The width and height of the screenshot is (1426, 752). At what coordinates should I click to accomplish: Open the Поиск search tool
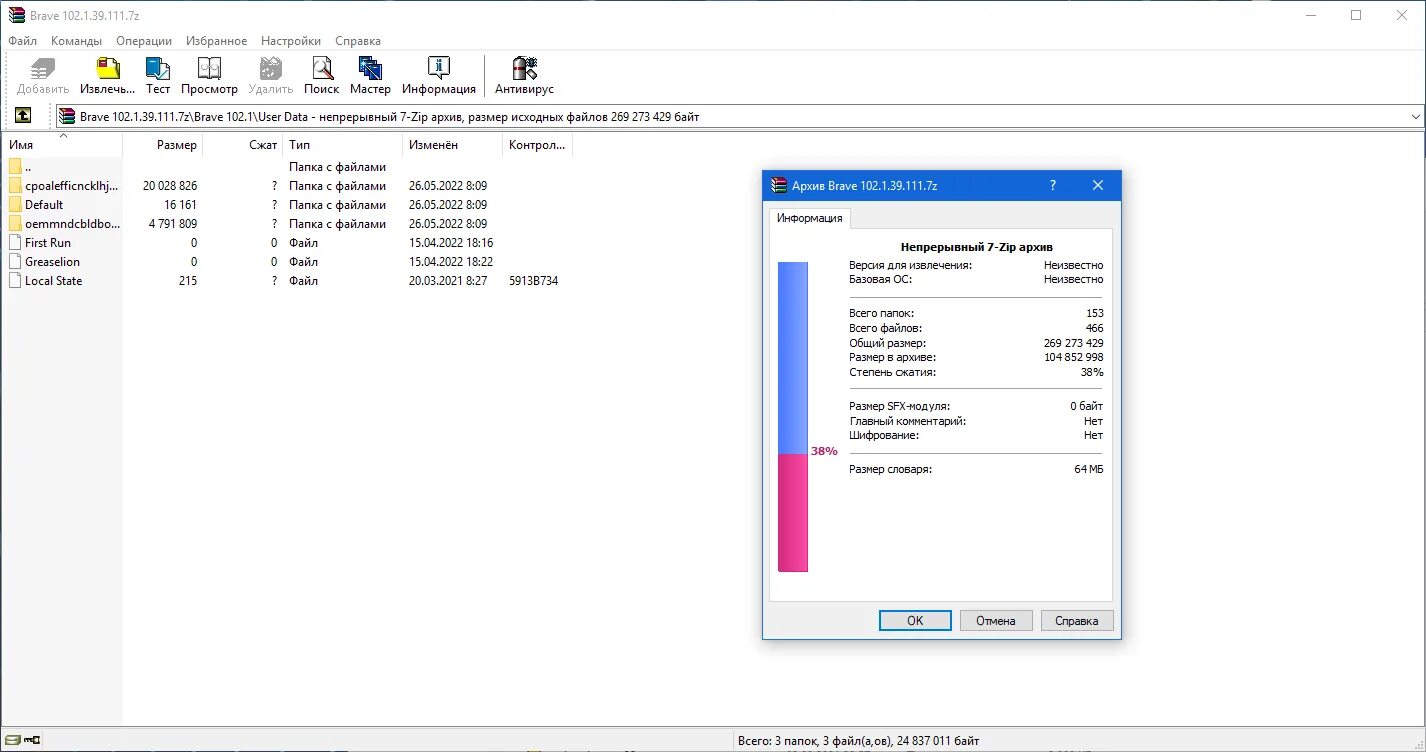tap(322, 75)
